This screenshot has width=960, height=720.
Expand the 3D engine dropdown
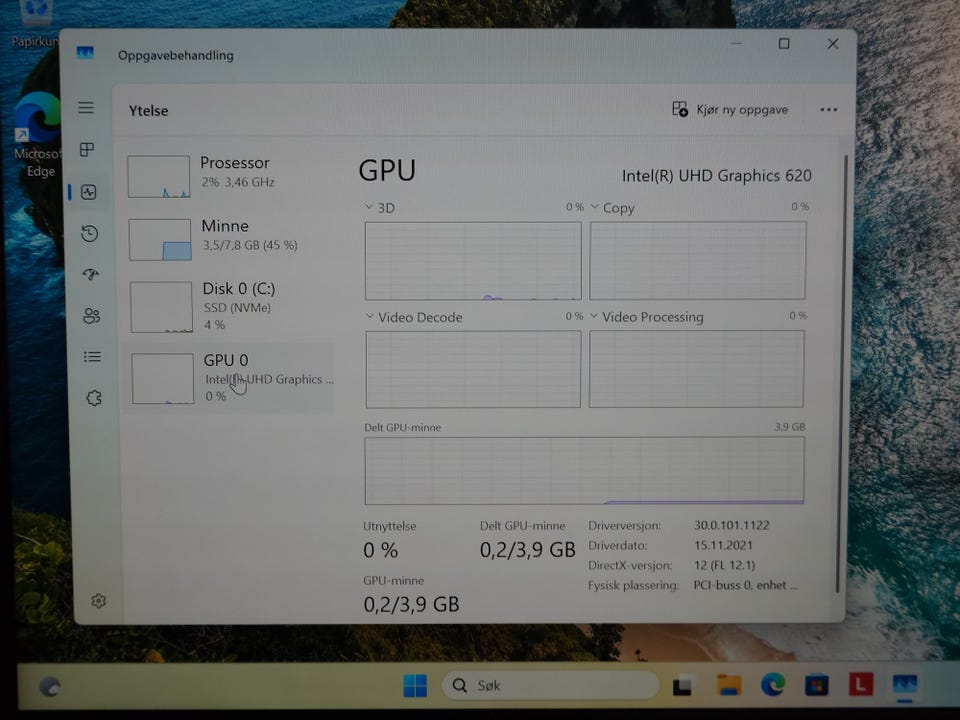point(369,207)
